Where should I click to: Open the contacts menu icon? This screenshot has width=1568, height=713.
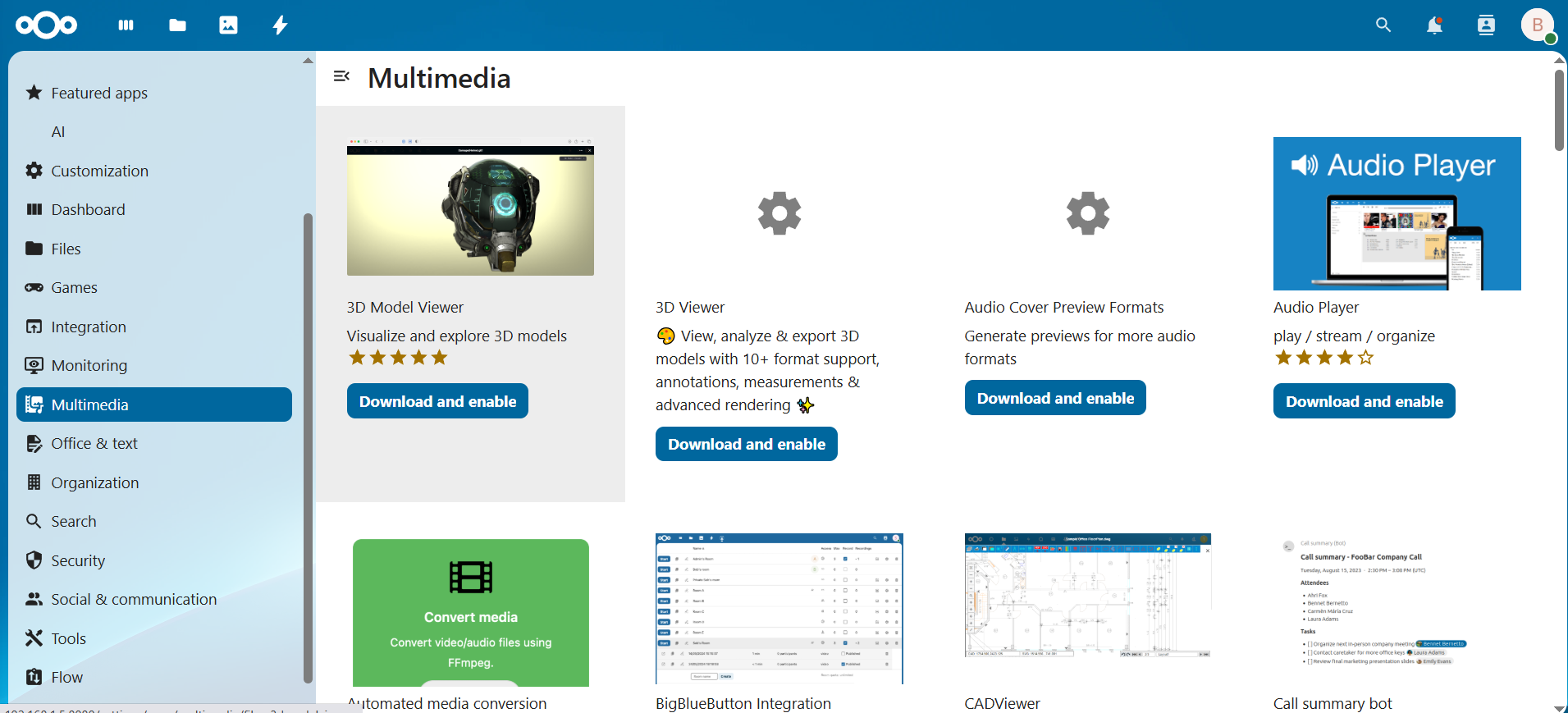tap(1486, 25)
